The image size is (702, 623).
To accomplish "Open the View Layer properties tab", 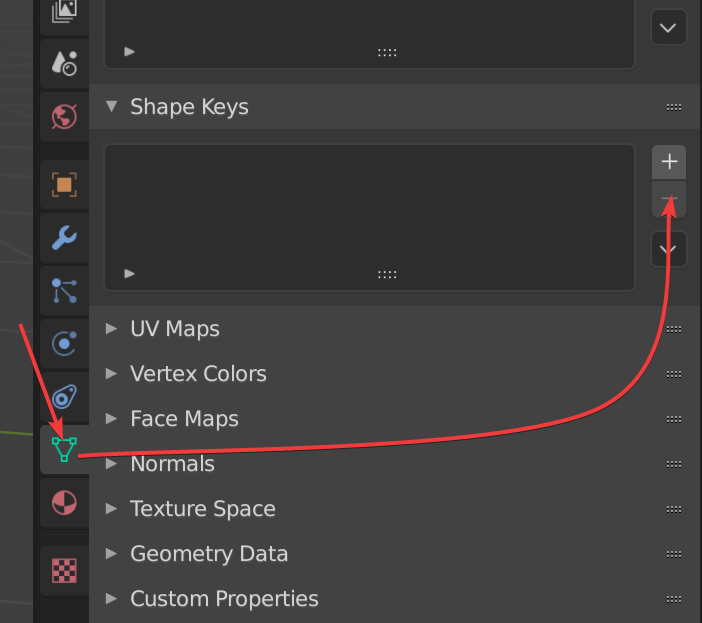I will (65, 12).
